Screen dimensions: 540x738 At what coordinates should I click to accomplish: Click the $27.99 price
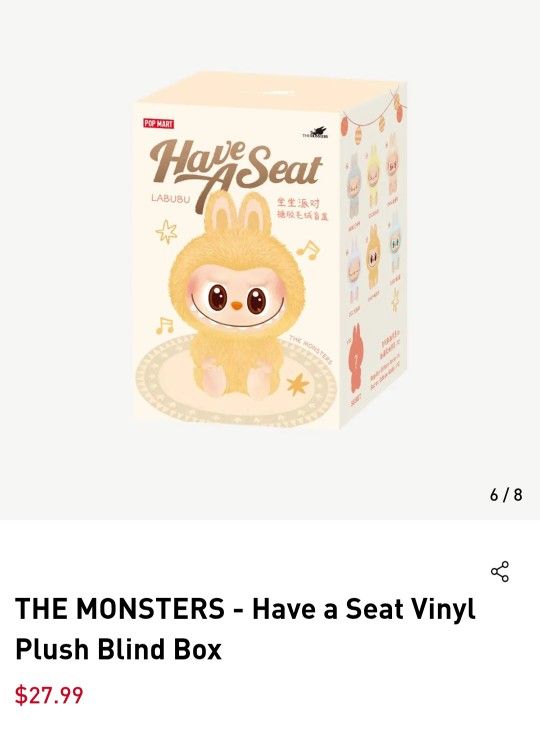pos(49,695)
